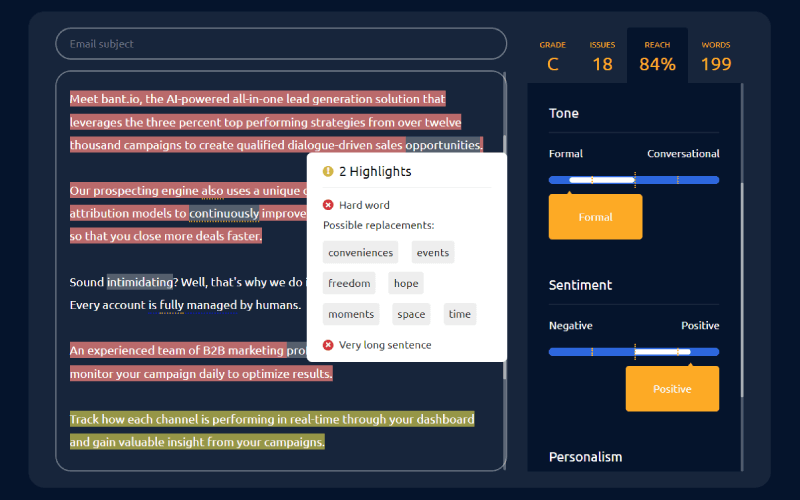800x500 pixels.
Task: Select the Reach tab showing 84%
Action: point(657,57)
